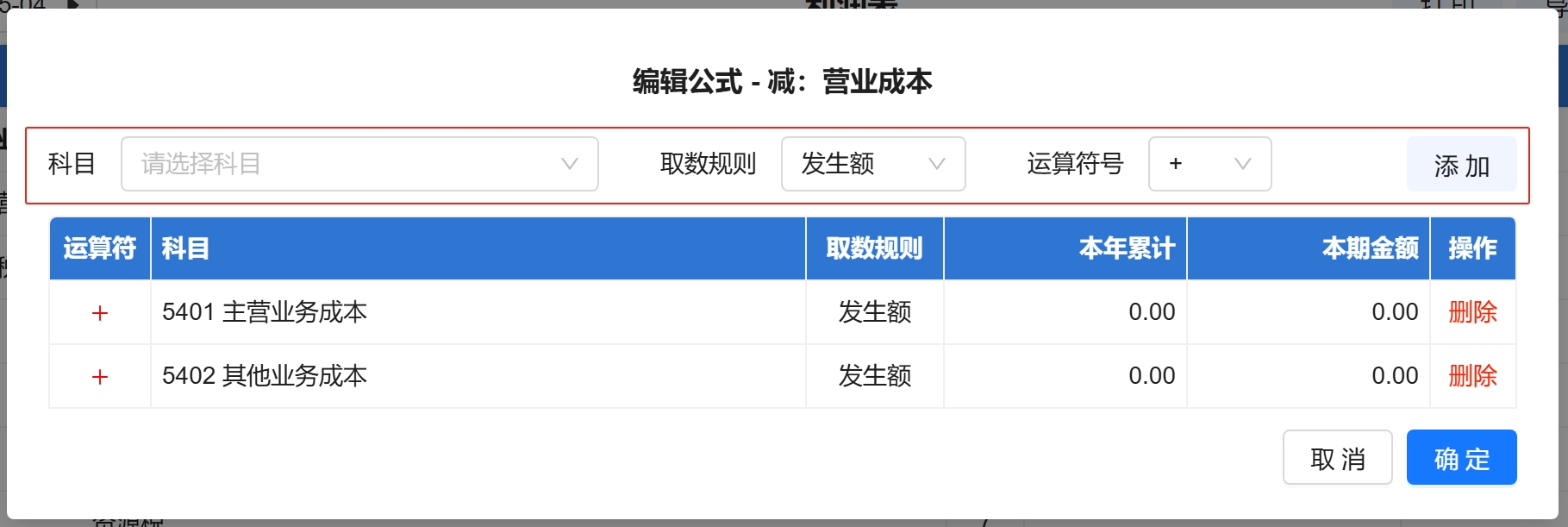Image resolution: width=1568 pixels, height=527 pixels.
Task: Click the 添加 button
Action: coord(1461,165)
